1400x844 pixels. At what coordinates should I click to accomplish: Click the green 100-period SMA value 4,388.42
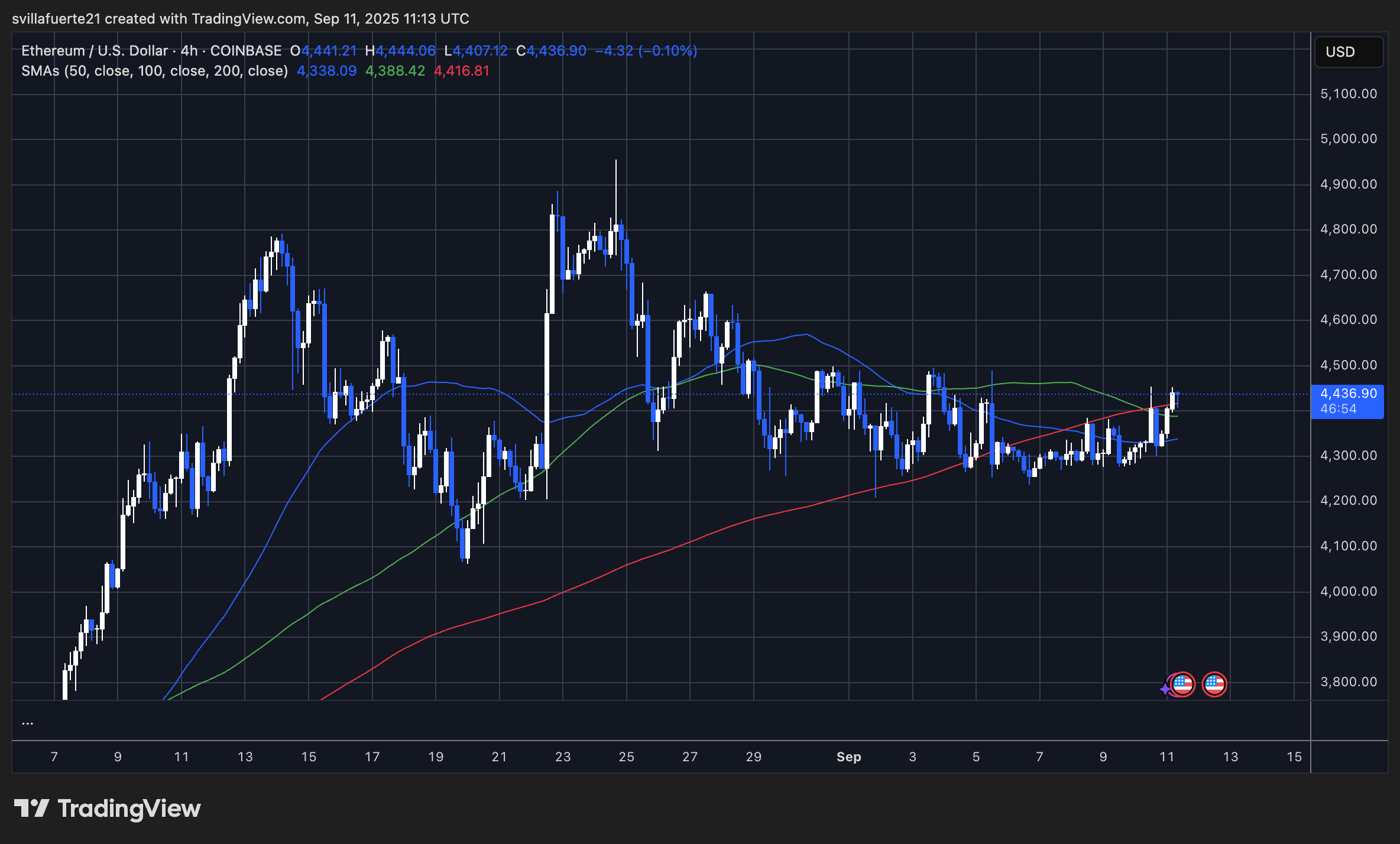tap(395, 71)
